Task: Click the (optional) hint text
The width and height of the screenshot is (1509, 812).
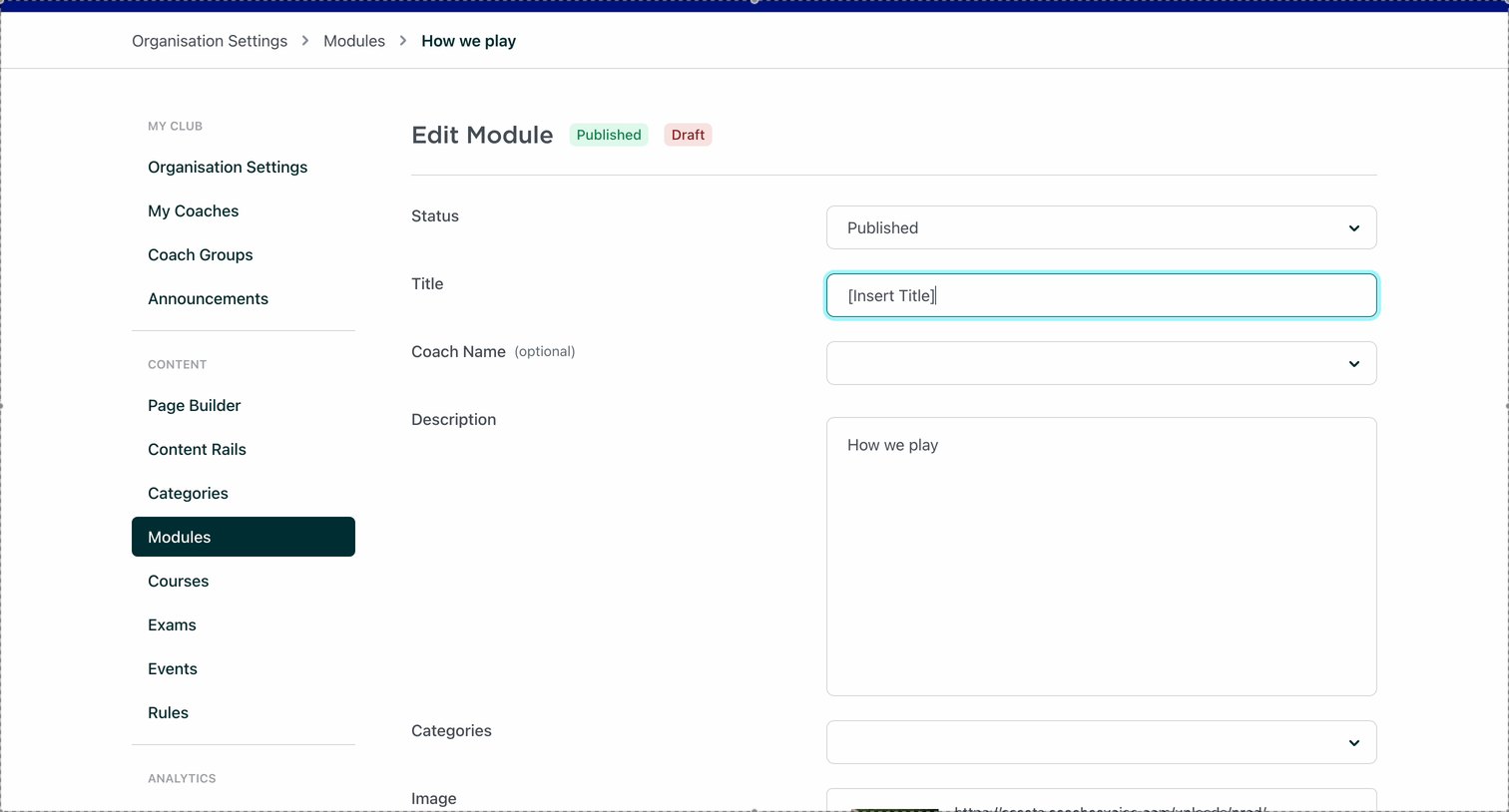Action: point(545,352)
